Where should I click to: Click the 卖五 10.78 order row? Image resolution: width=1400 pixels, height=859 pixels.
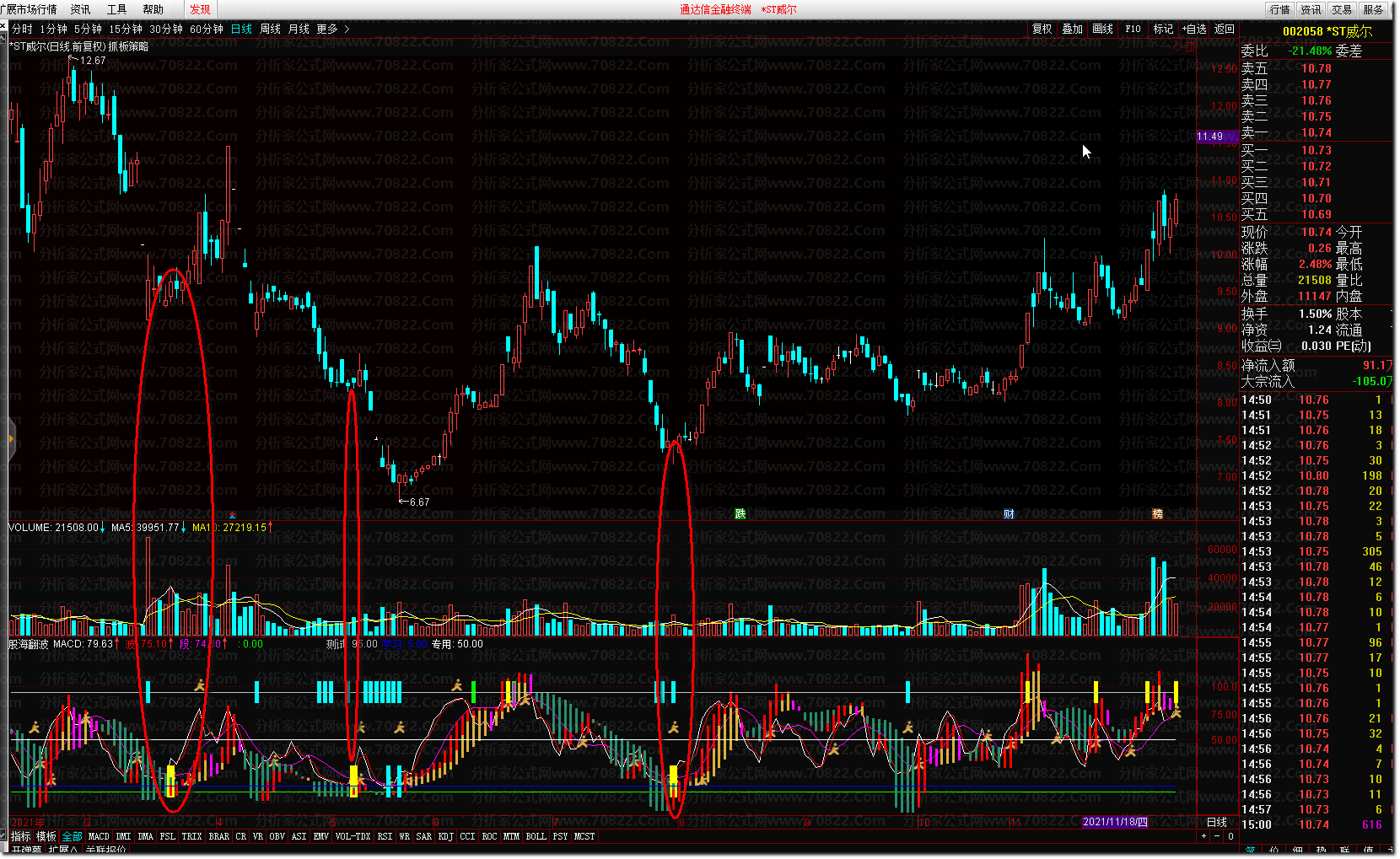click(1316, 68)
